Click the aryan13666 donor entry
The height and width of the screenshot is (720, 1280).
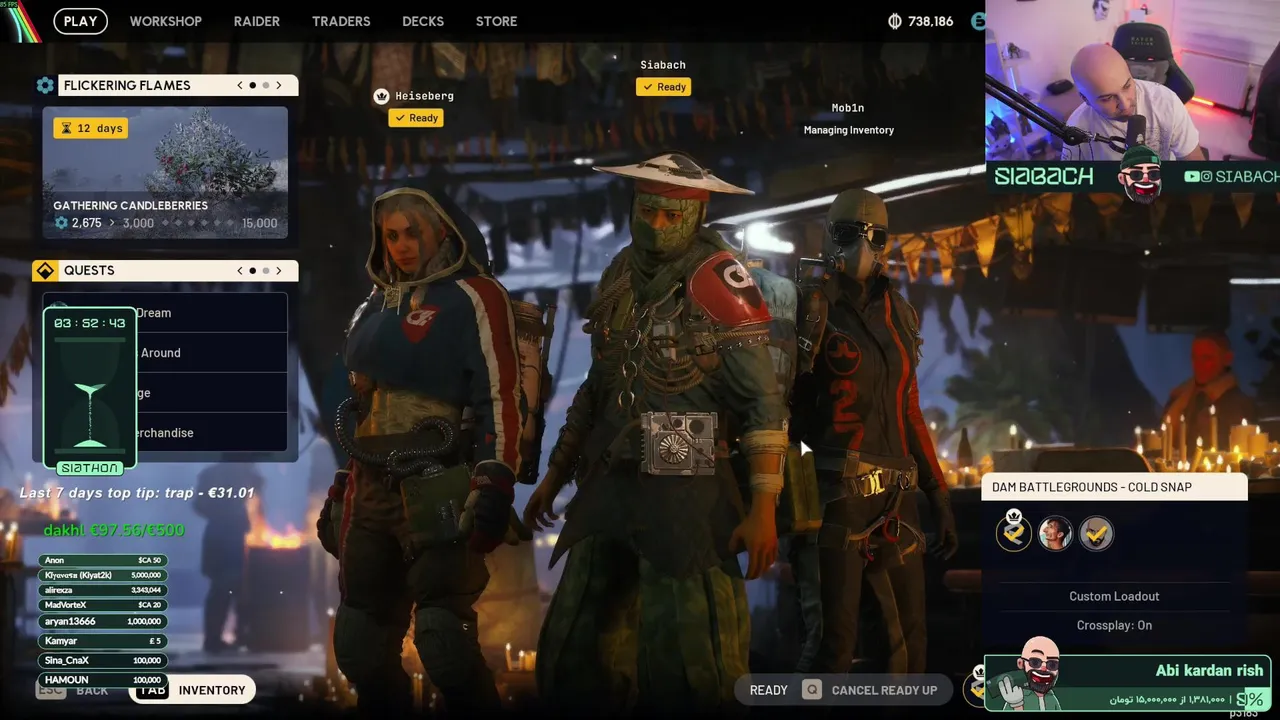coord(103,621)
